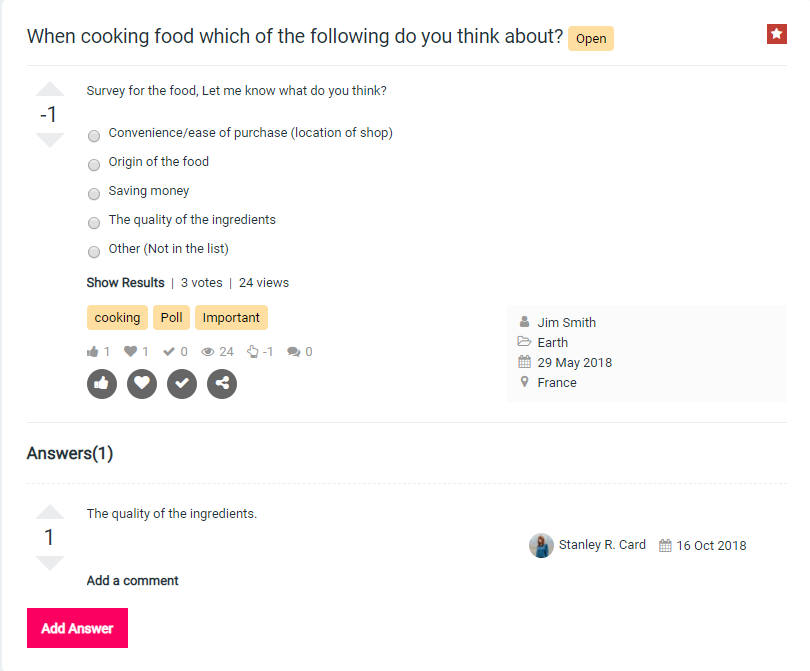Choose the 'Saving money' radio option
The width and height of the screenshot is (810, 671).
click(x=94, y=193)
